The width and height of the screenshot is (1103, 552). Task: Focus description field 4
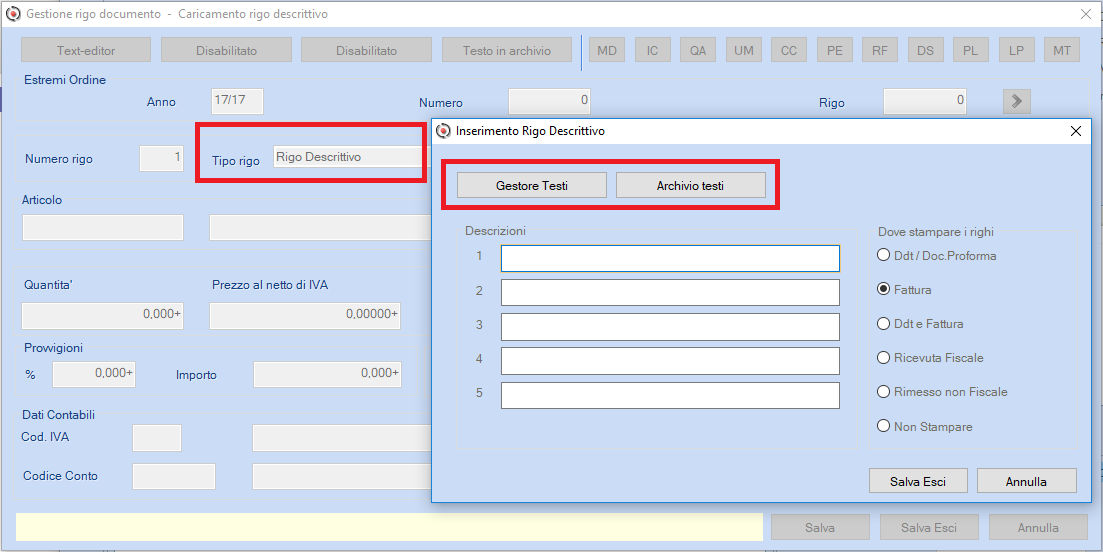[x=670, y=360]
